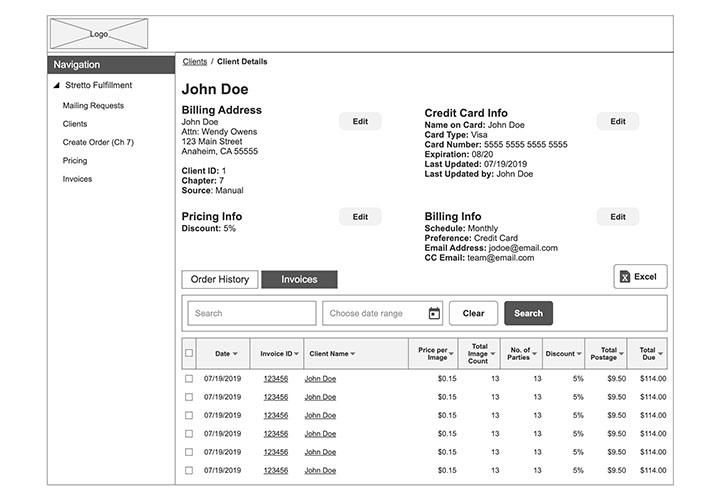Image resolution: width=720 pixels, height=500 pixels.
Task: Click $9.50 postage in second row
Action: tap(616, 397)
